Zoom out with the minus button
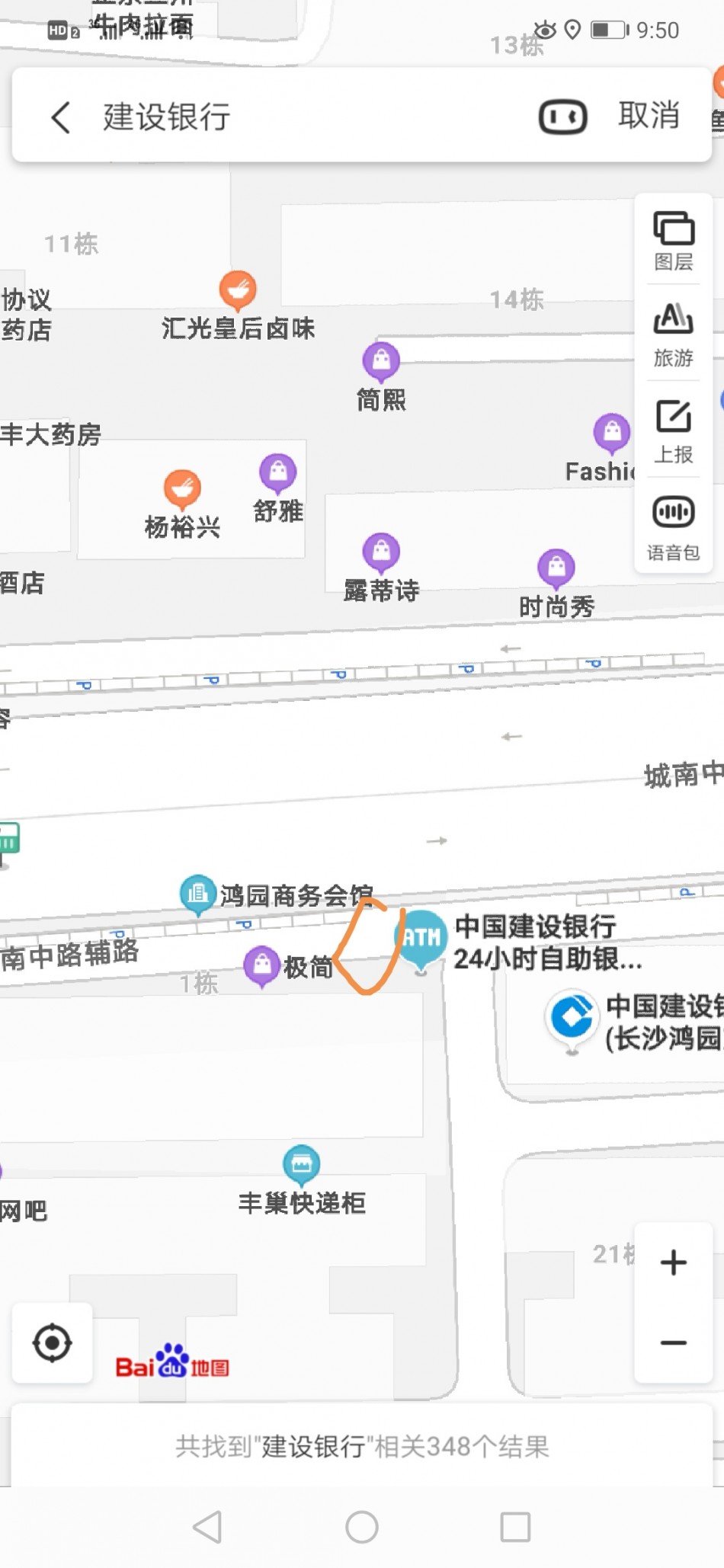Image resolution: width=724 pixels, height=1568 pixels. pos(674,1342)
